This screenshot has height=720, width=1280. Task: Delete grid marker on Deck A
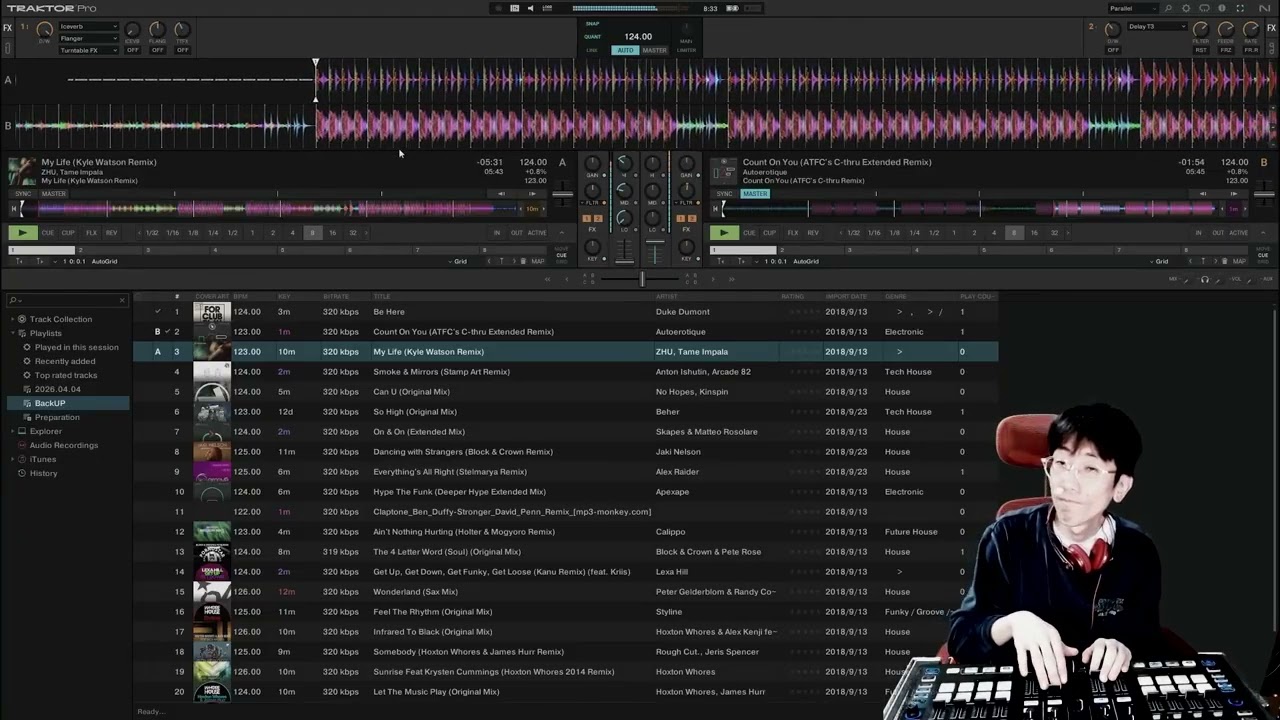pos(523,261)
